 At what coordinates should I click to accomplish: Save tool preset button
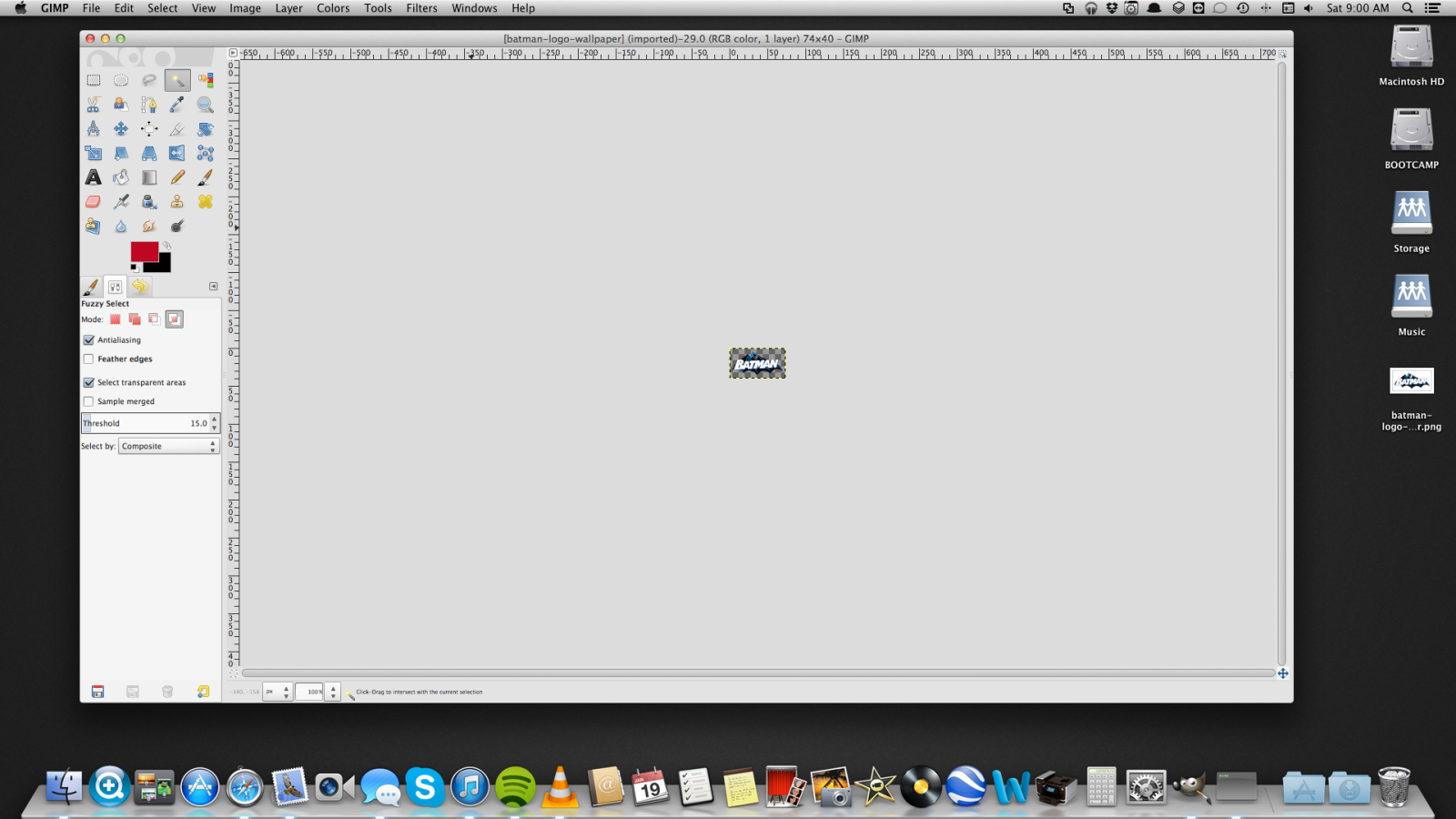(x=97, y=692)
